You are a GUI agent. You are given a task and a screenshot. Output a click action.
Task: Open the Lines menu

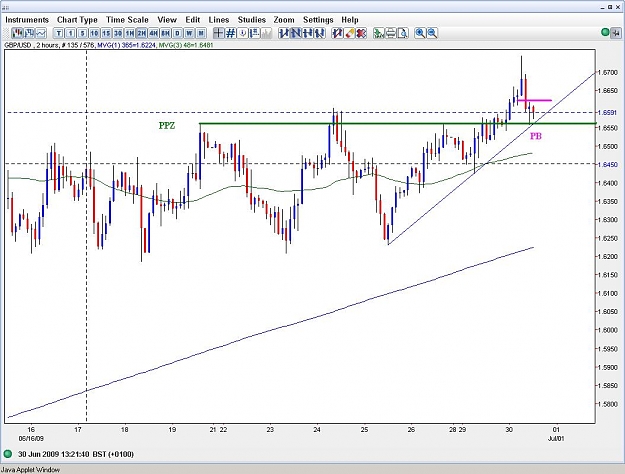(x=219, y=20)
